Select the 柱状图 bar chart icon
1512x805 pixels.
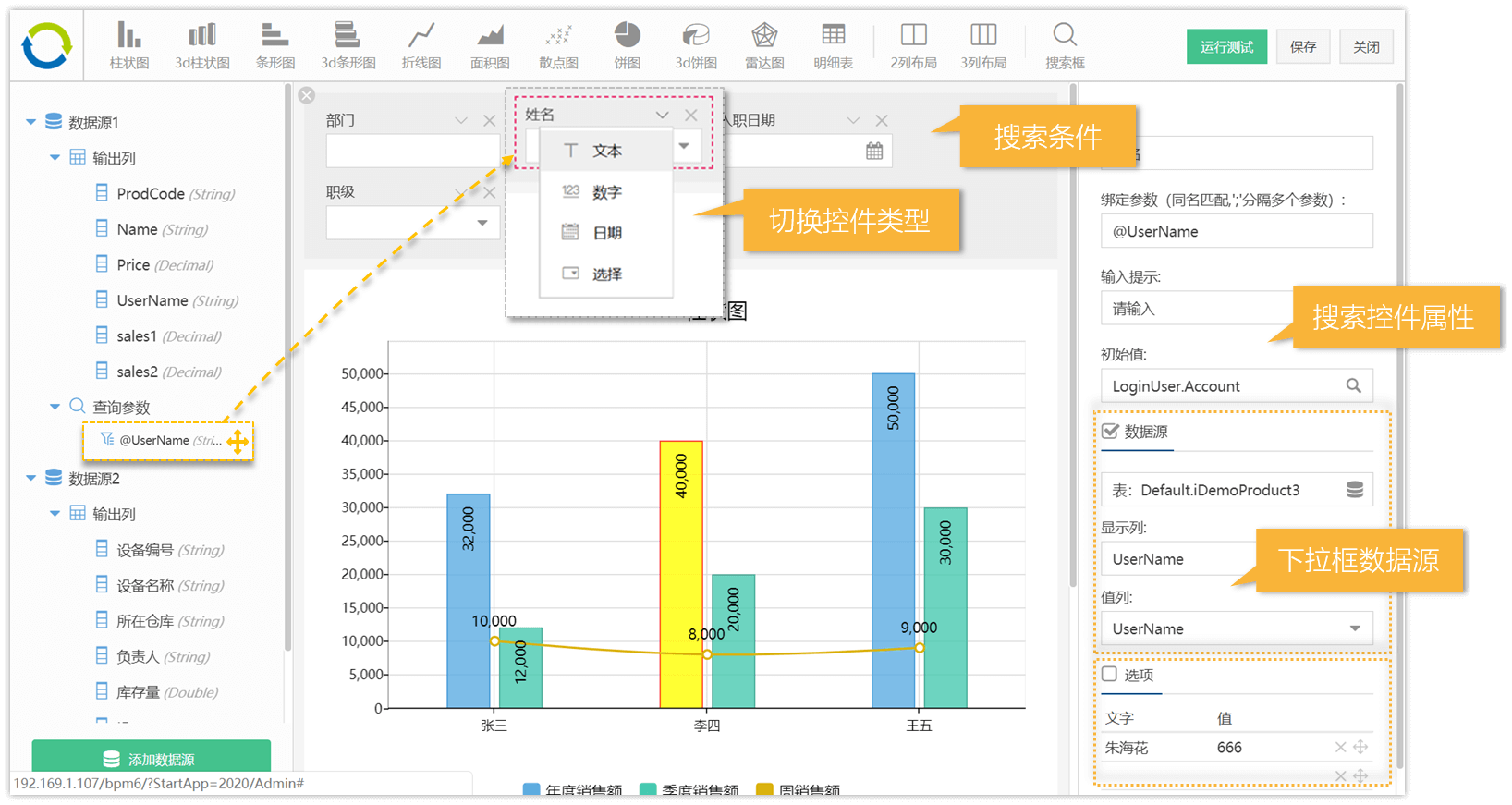[128, 45]
